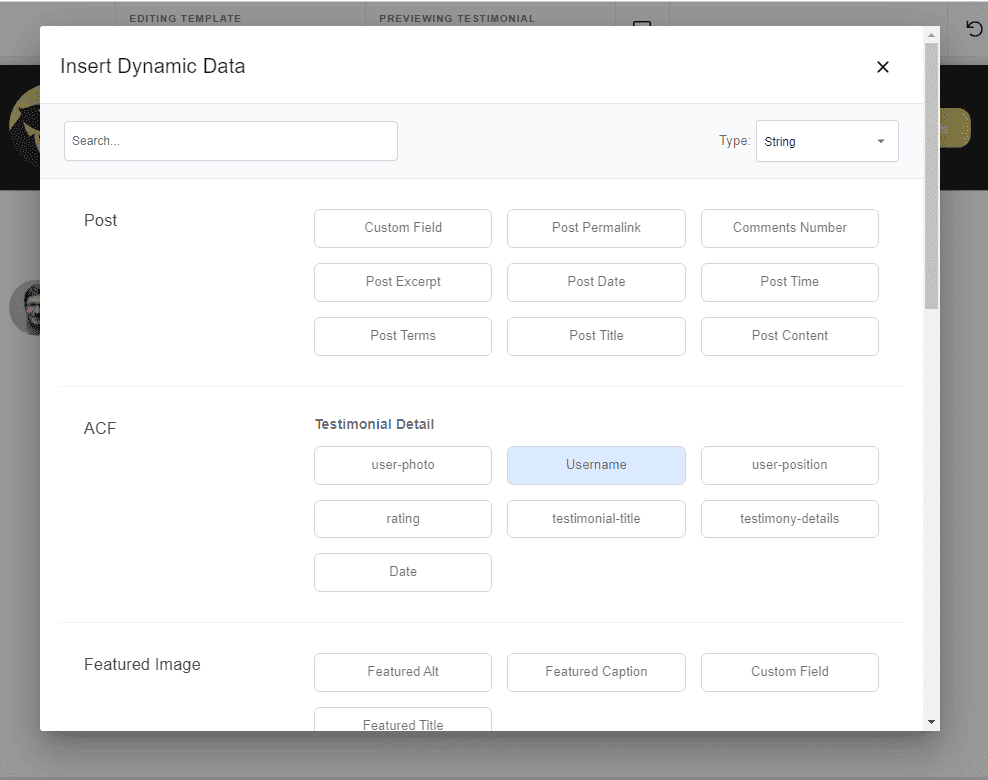Screen dimensions: 988x780
Task: Click Editing Template label in top bar
Action: [185, 18]
